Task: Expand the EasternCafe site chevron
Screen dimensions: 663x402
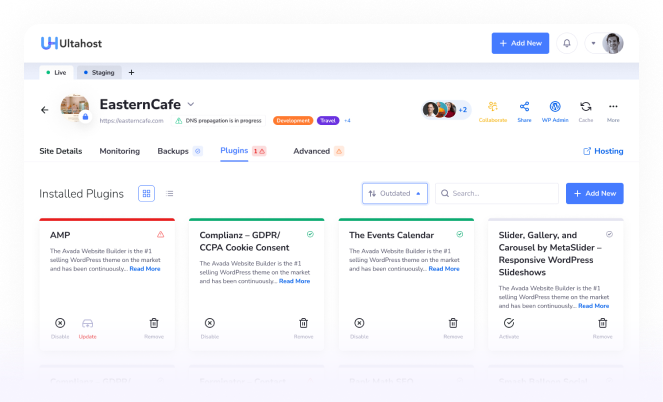Action: [191, 104]
